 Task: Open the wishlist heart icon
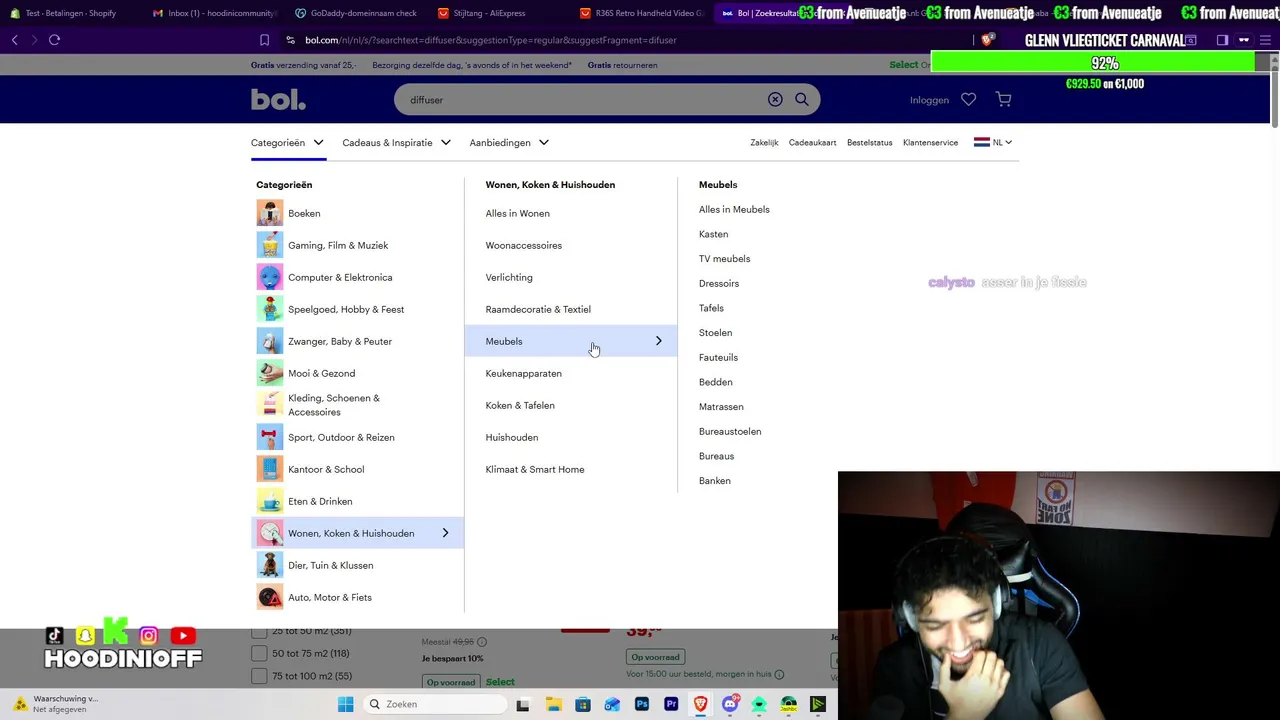[x=968, y=100]
